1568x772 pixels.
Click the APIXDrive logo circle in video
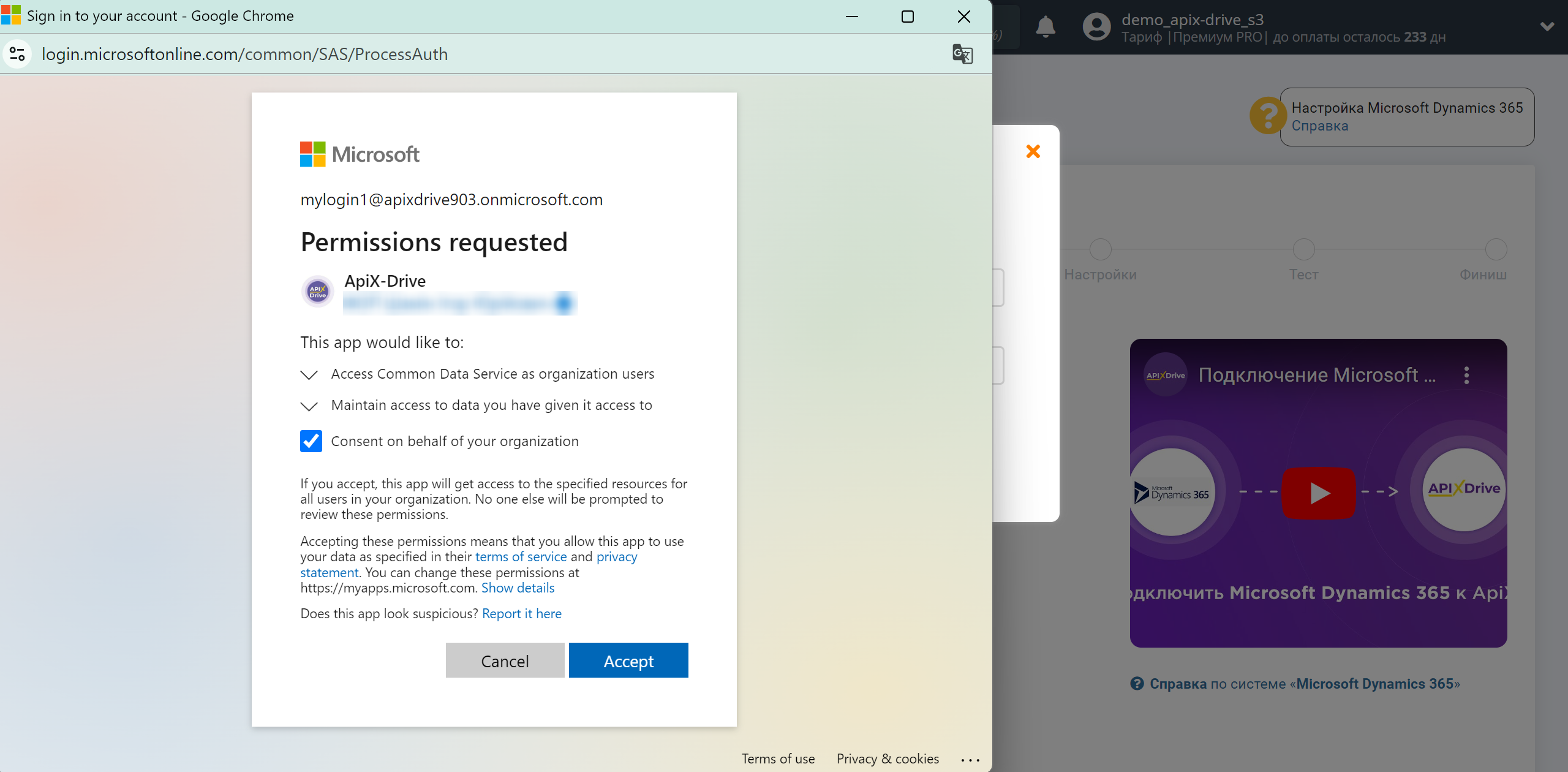[1464, 489]
